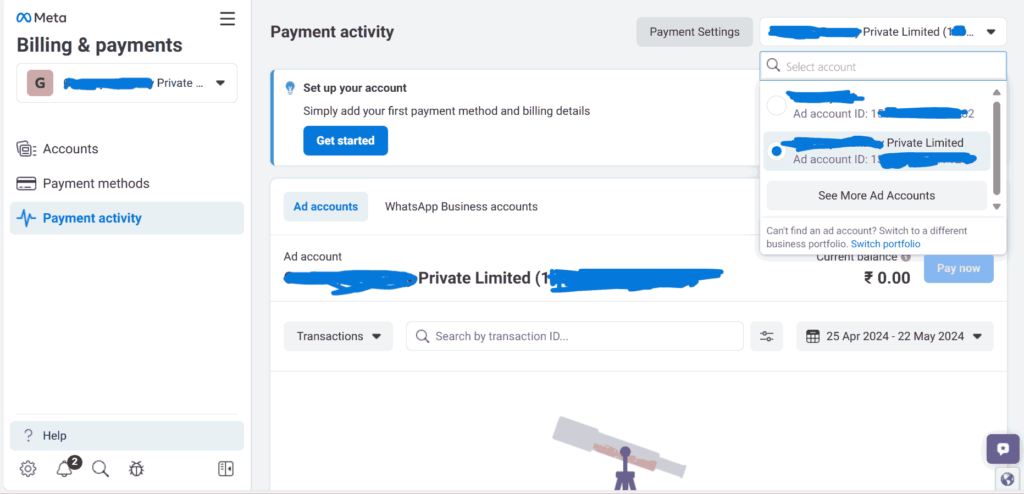Open Payment methods in sidebar
1024x494 pixels.
click(x=96, y=183)
